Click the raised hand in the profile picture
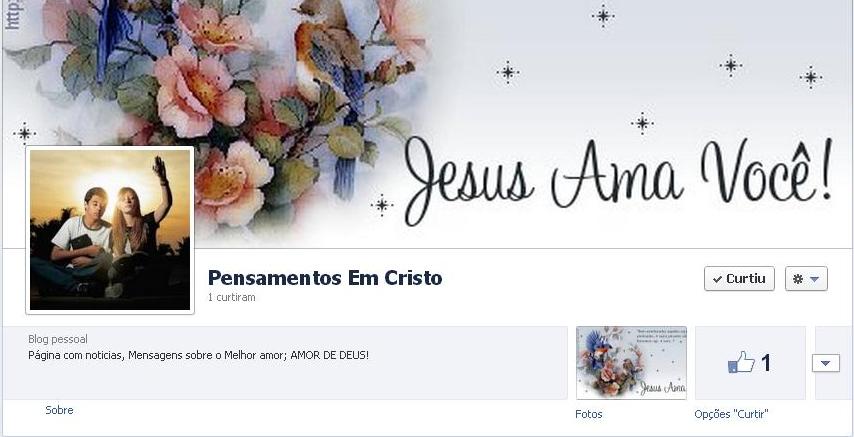Viewport: 854px width, 437px height. click(161, 169)
